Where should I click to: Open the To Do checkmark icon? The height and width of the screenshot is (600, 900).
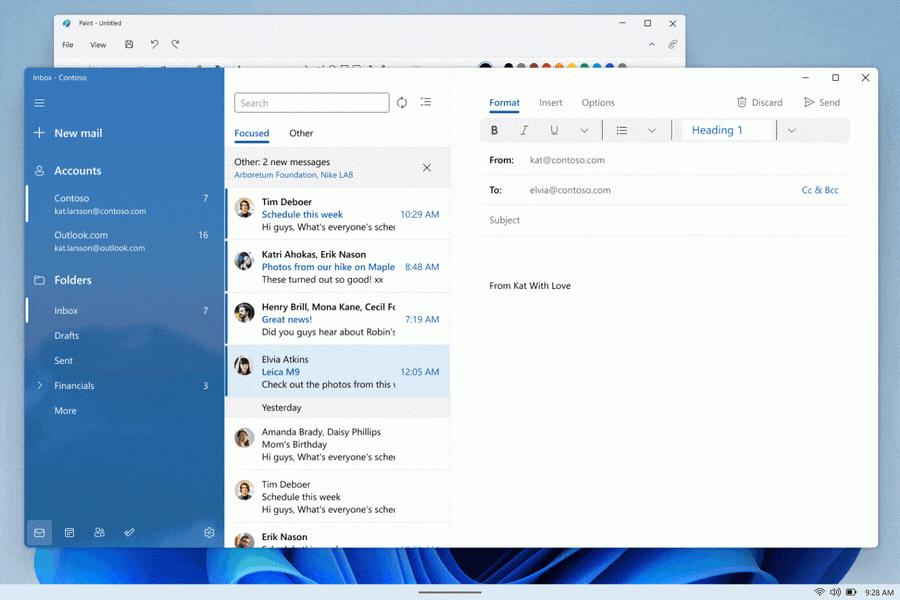pyautogui.click(x=129, y=533)
